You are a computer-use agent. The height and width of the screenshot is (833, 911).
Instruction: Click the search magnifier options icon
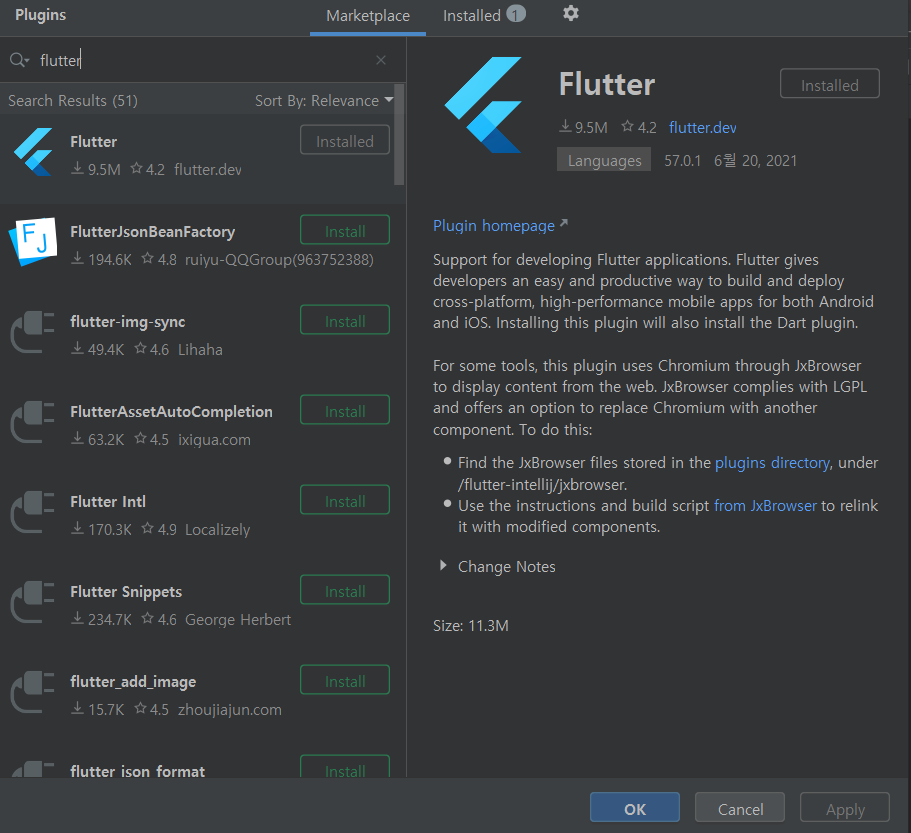click(x=19, y=60)
